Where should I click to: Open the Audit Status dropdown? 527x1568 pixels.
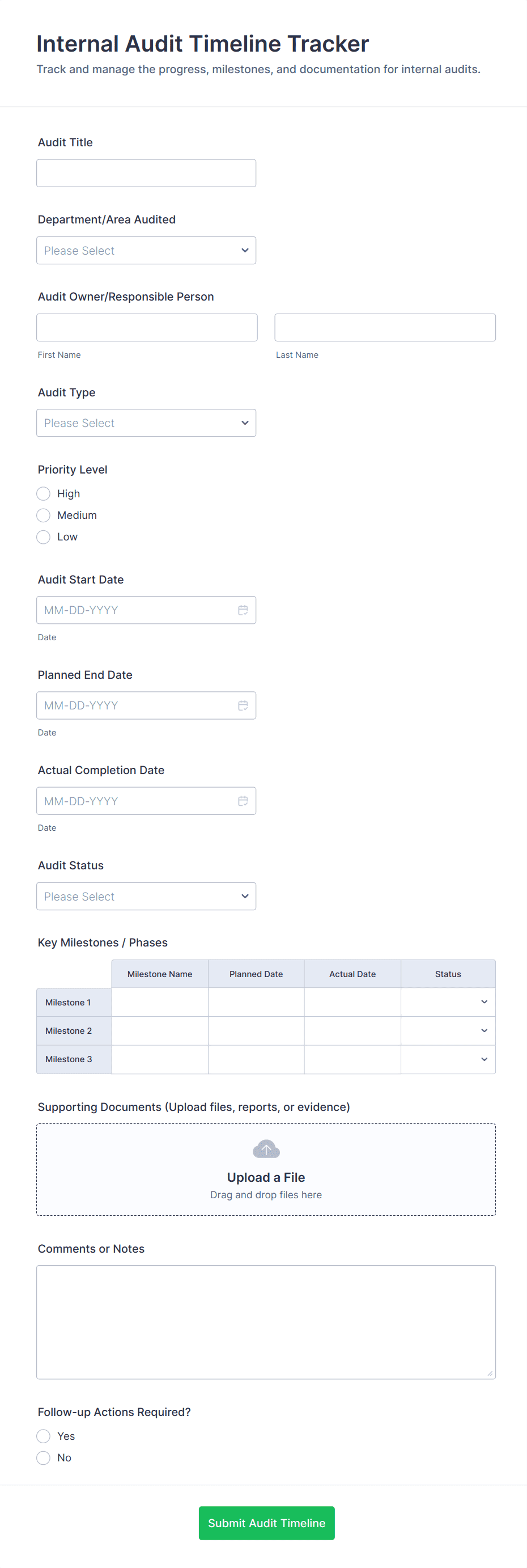[146, 897]
